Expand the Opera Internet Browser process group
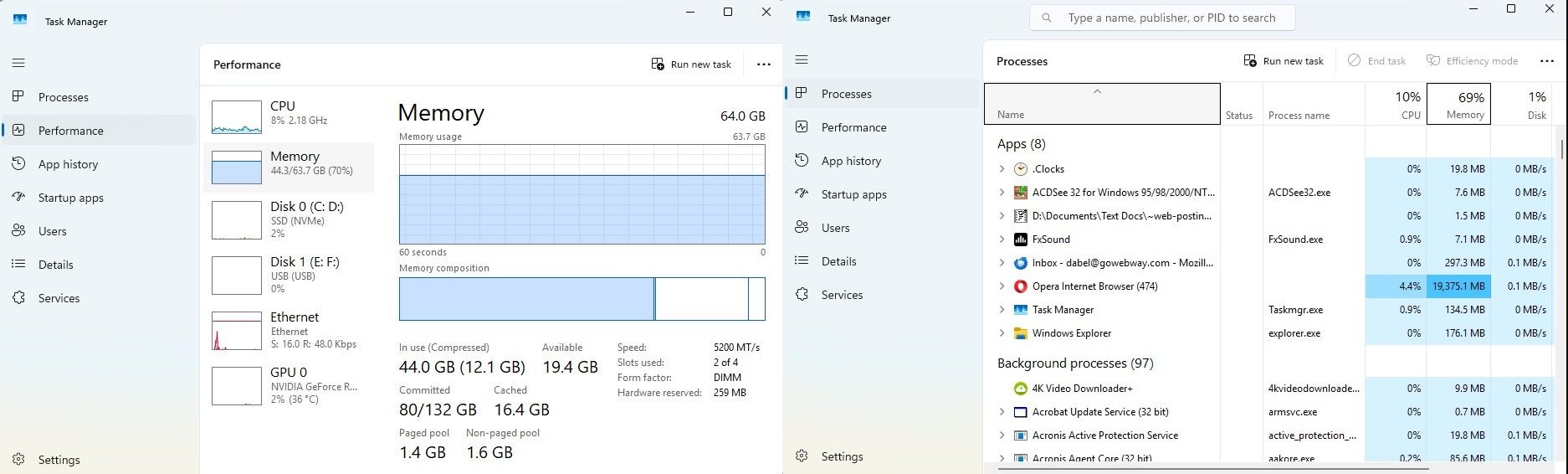Screen dimensions: 1568x474 (x=1002, y=286)
